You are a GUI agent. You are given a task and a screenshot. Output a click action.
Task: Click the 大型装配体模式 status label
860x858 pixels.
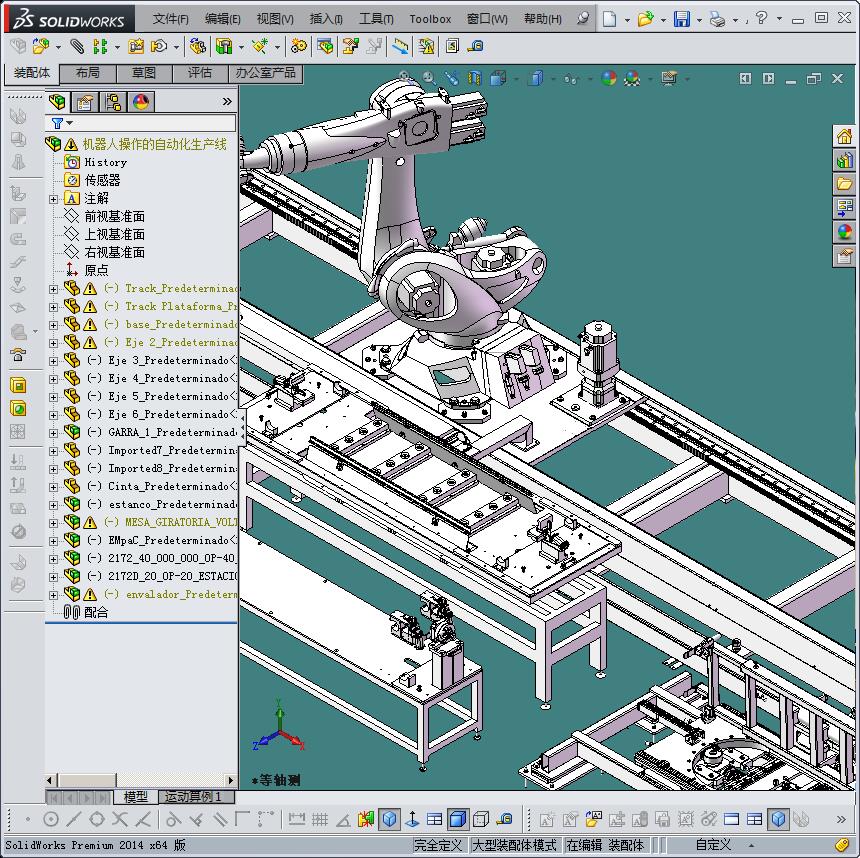(514, 845)
